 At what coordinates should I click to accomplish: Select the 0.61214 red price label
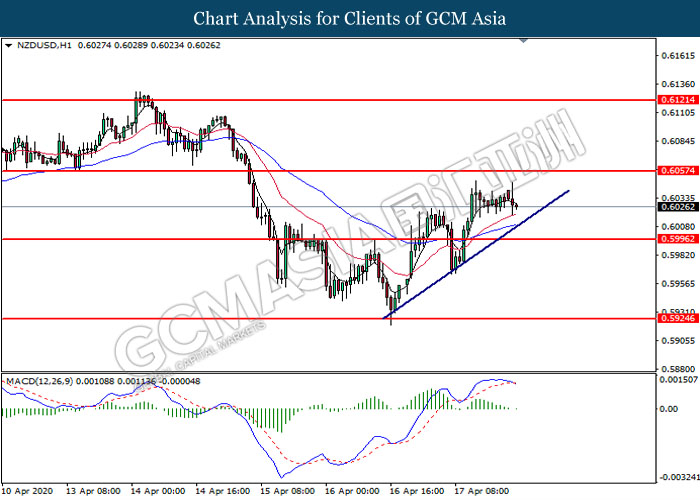tap(678, 100)
